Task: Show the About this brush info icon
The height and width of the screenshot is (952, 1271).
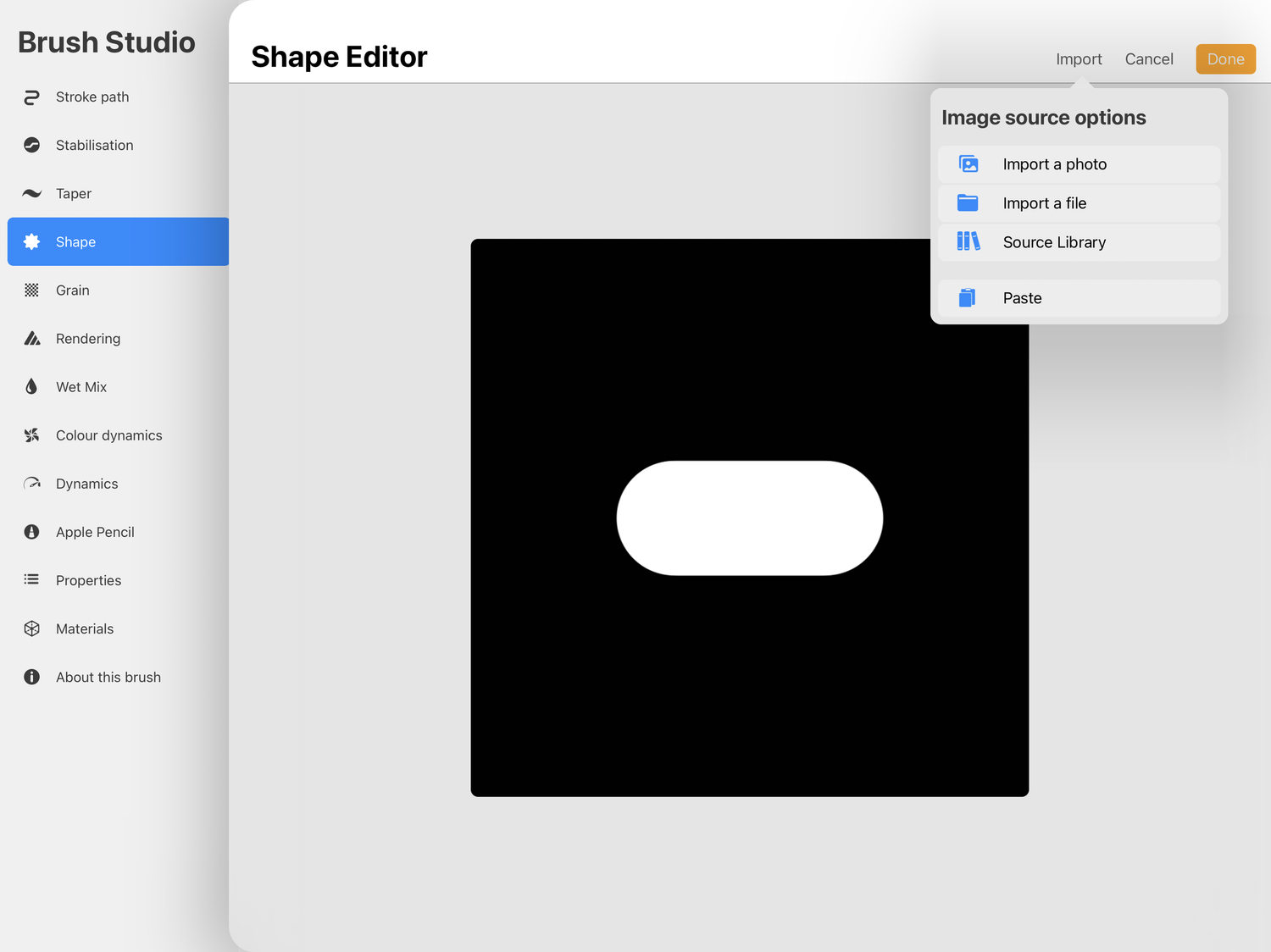Action: [x=31, y=677]
